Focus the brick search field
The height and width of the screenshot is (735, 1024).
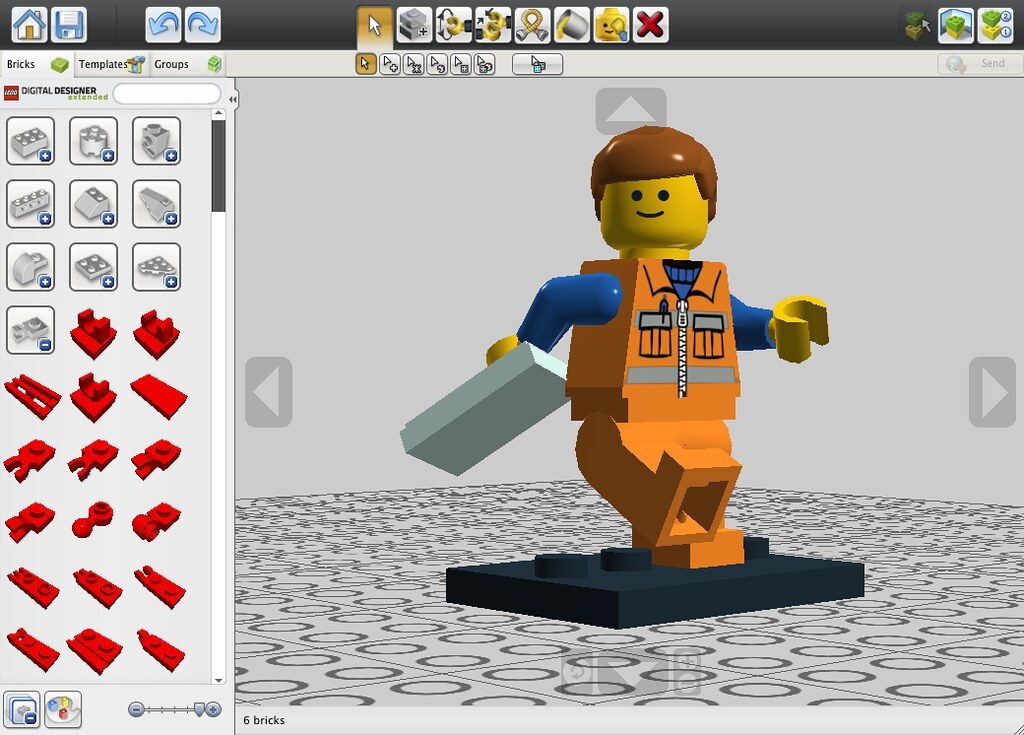coord(167,94)
